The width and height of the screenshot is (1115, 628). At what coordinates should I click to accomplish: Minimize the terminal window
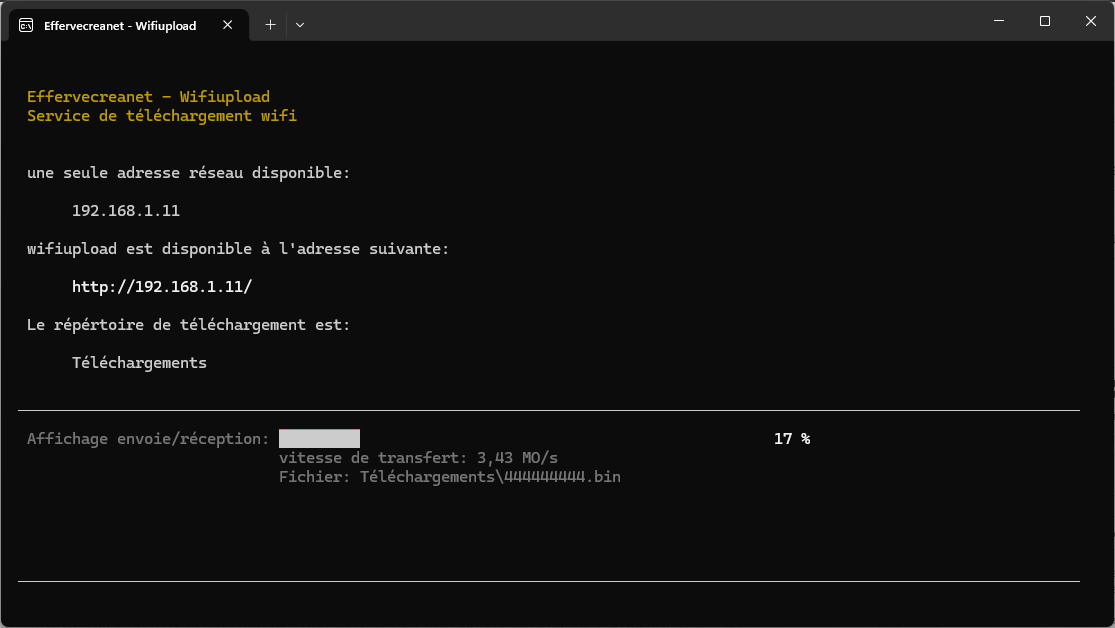click(998, 21)
